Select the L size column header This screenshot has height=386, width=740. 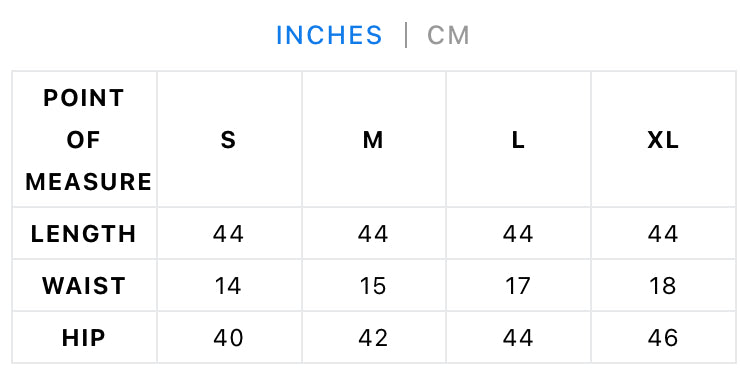pos(518,139)
